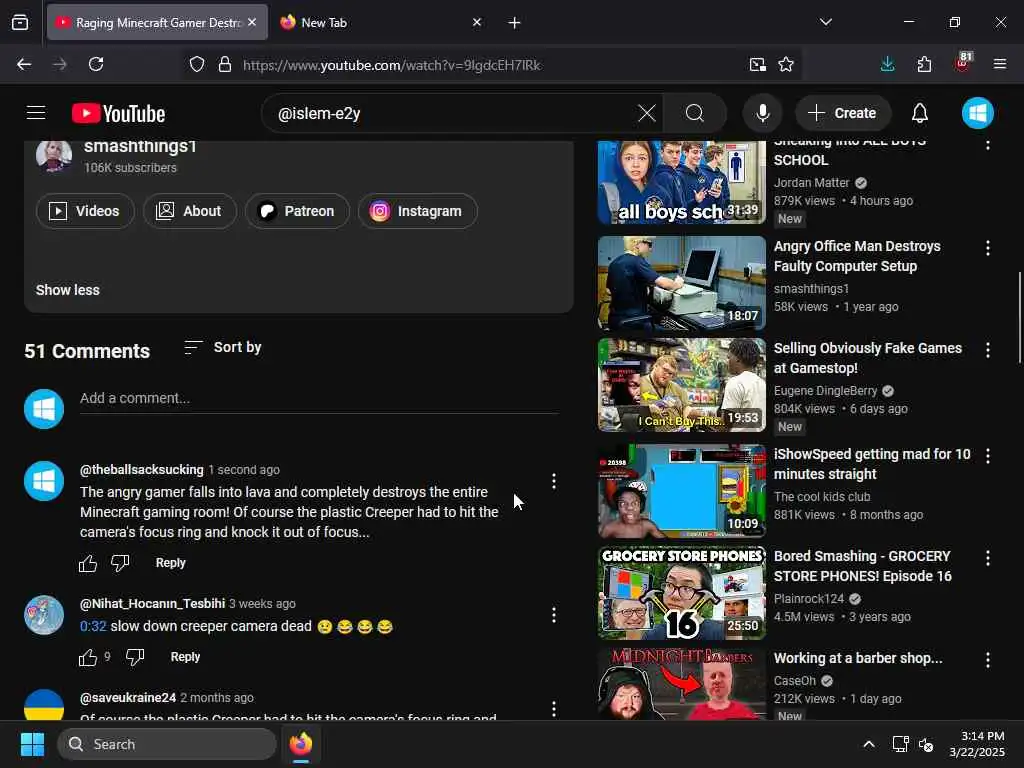
Task: Open more options for iShowSpeed video
Action: (x=987, y=456)
